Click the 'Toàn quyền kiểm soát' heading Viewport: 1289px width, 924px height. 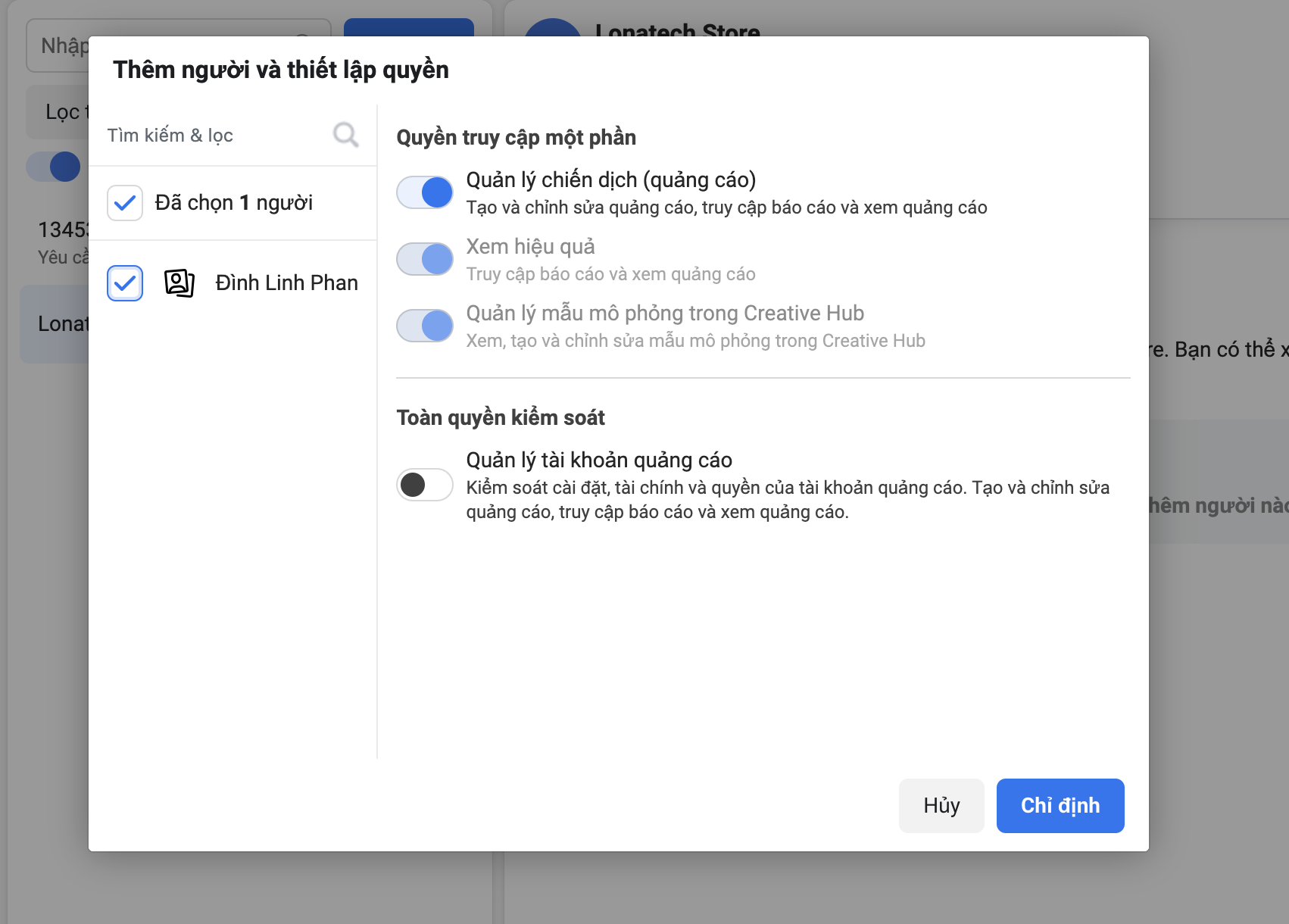pyautogui.click(x=501, y=417)
